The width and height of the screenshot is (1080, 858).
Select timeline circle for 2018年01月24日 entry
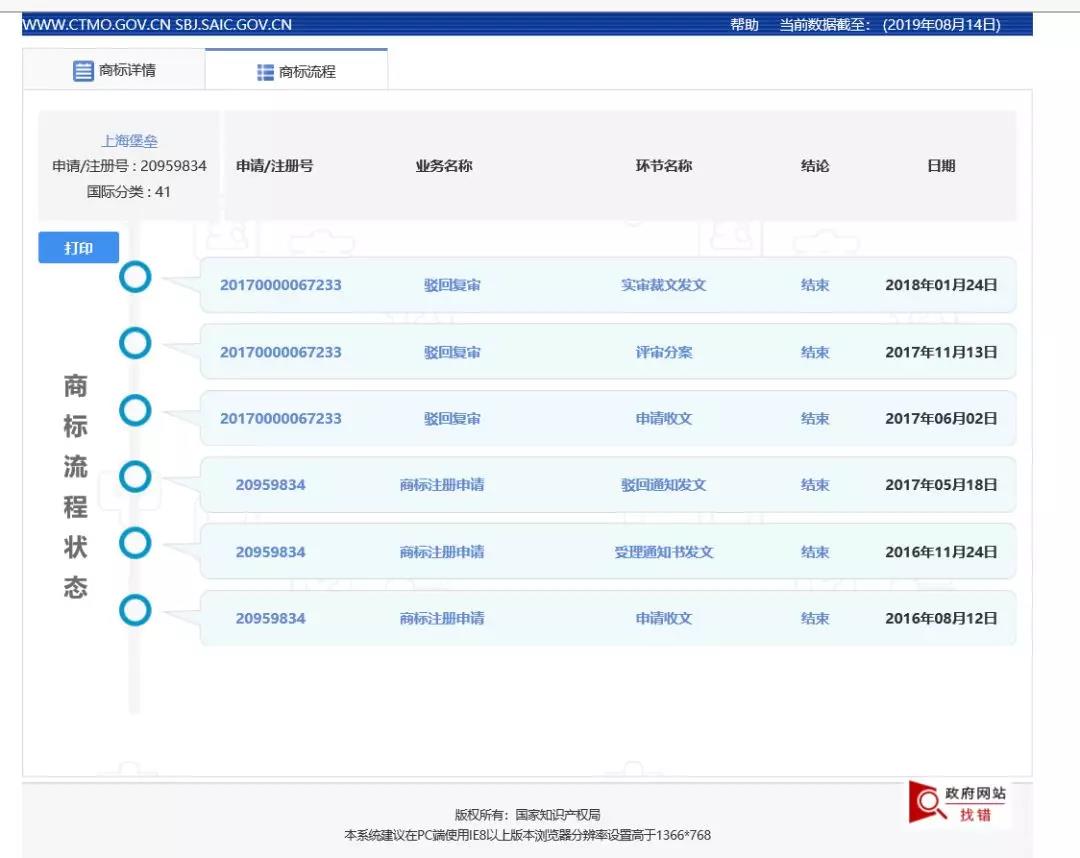pyautogui.click(x=135, y=277)
